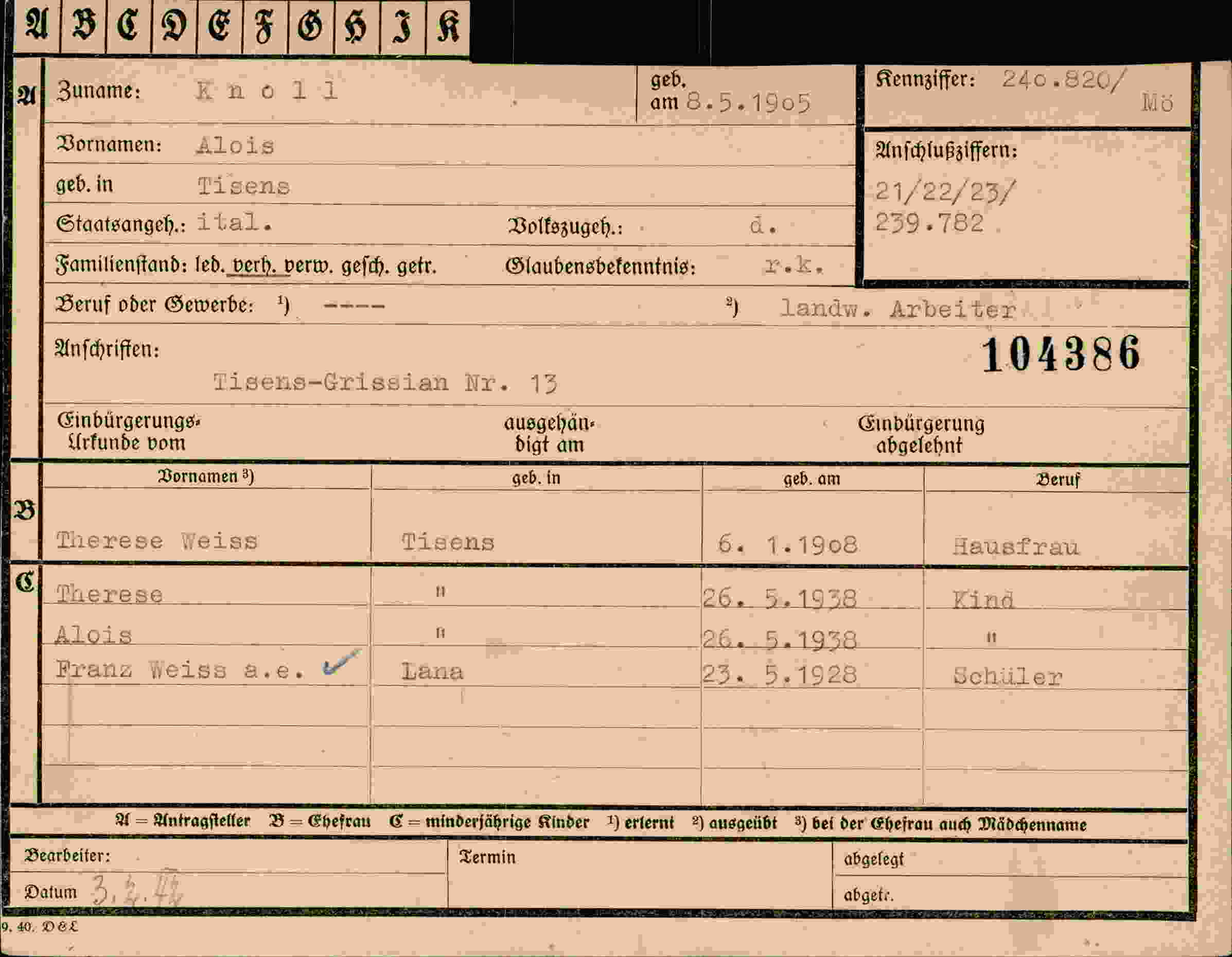The image size is (1232, 957).
Task: Click the "Zuname:" field label
Action: pos(98,91)
